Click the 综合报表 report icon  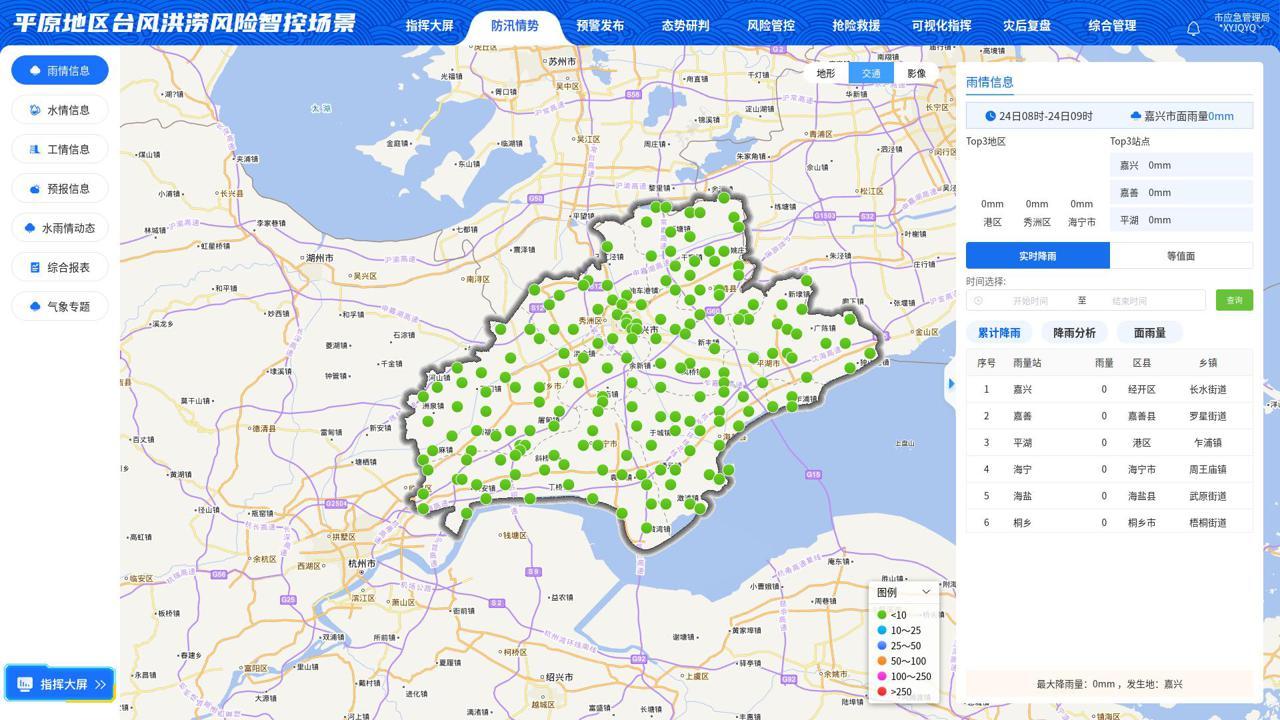pyautogui.click(x=35, y=267)
